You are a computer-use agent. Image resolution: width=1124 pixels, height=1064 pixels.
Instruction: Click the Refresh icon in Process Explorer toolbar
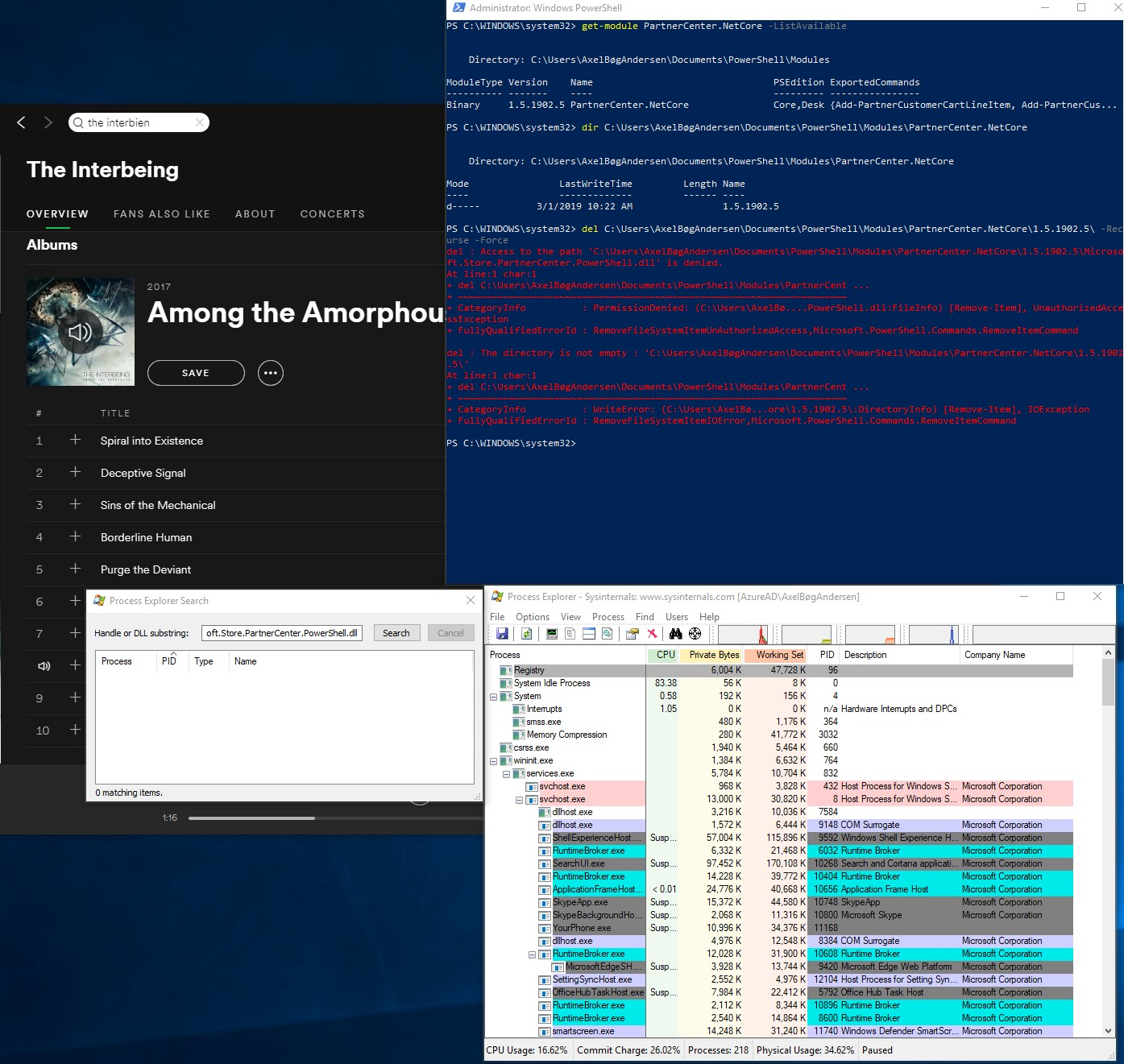coord(527,634)
